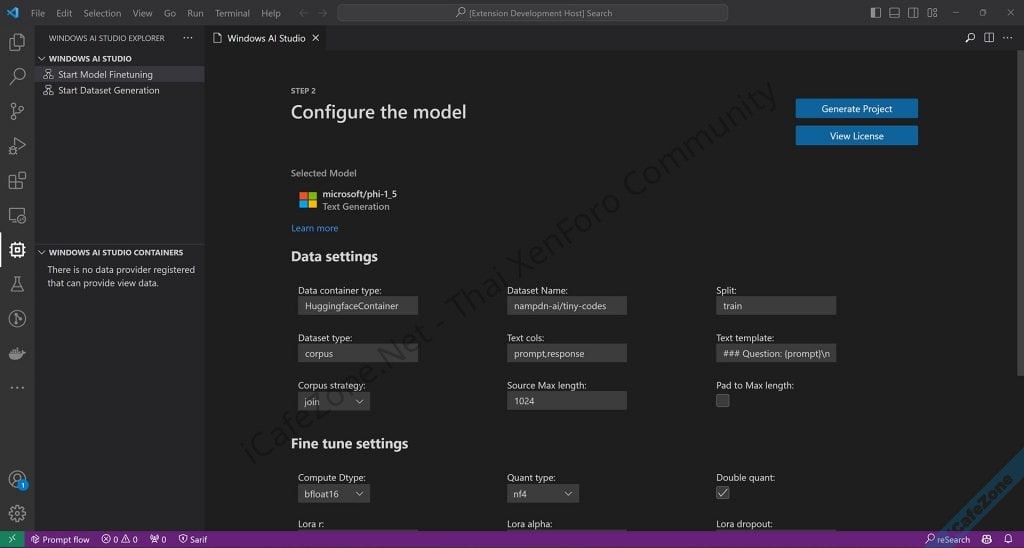
Task: Open the Docker whale icon
Action: pyautogui.click(x=17, y=353)
